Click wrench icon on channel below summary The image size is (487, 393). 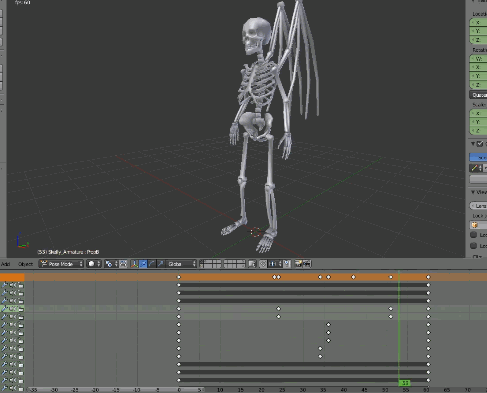(4, 285)
